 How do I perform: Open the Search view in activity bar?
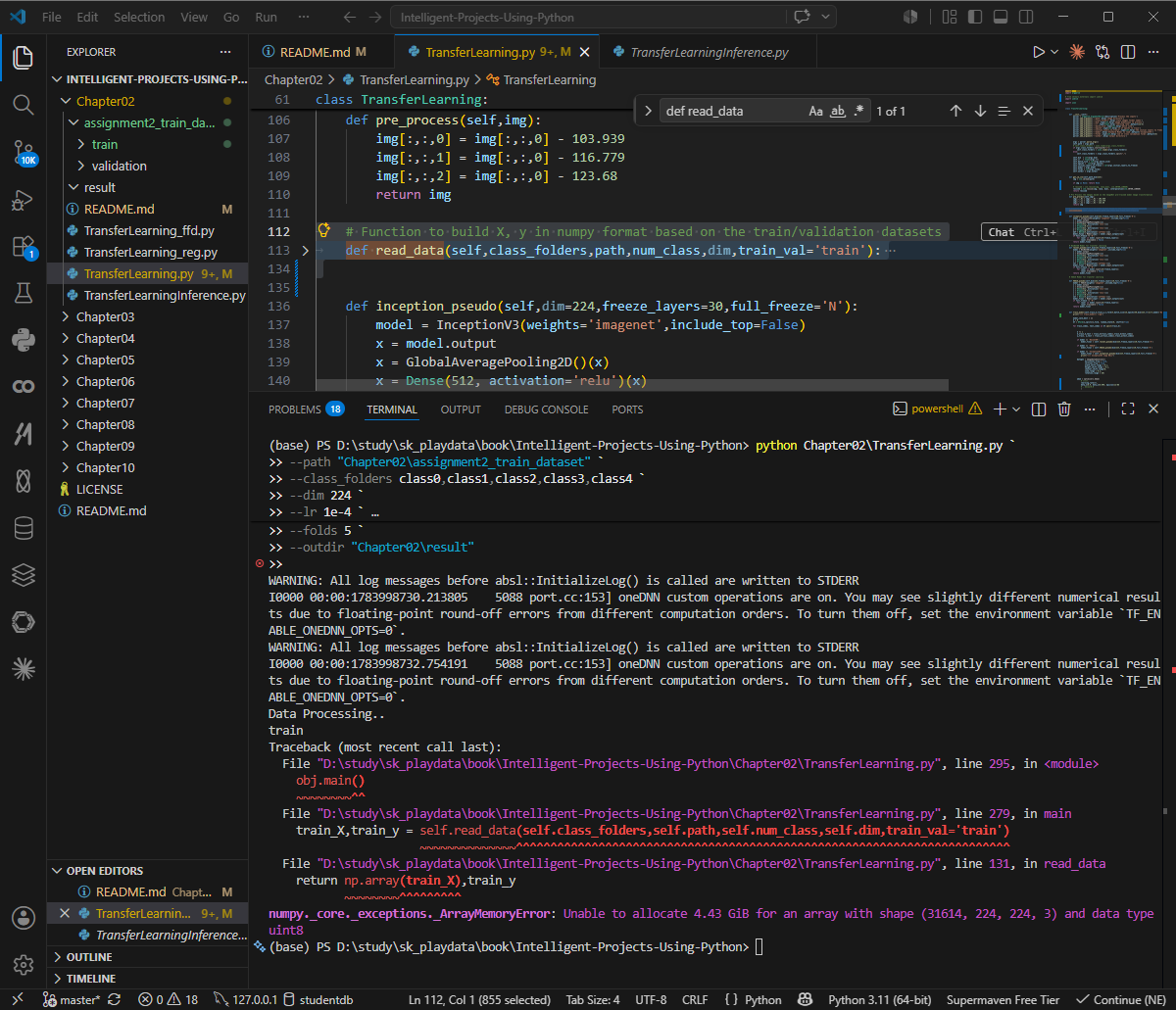[x=23, y=104]
